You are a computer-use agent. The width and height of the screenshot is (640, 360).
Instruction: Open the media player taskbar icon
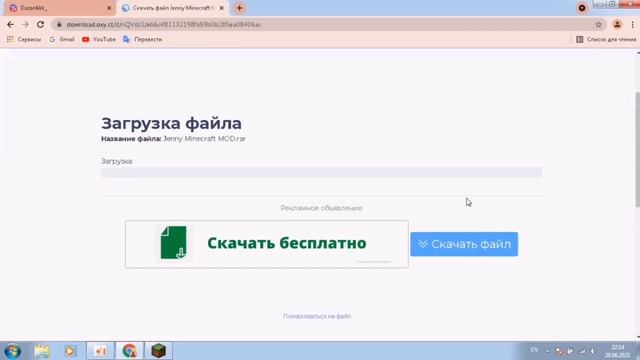70,351
